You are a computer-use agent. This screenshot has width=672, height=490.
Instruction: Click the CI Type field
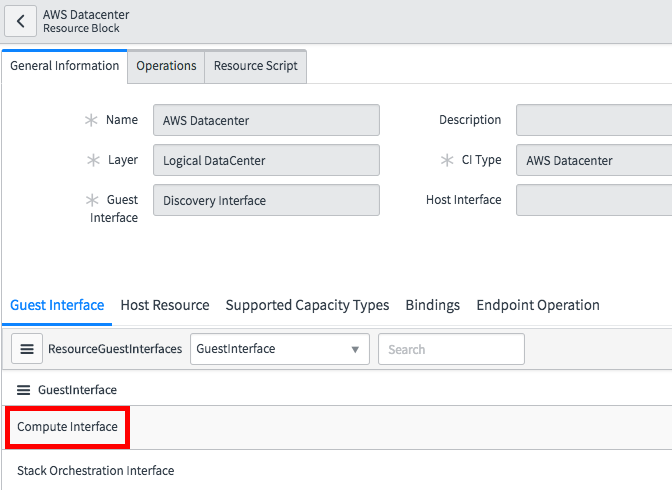tap(594, 160)
